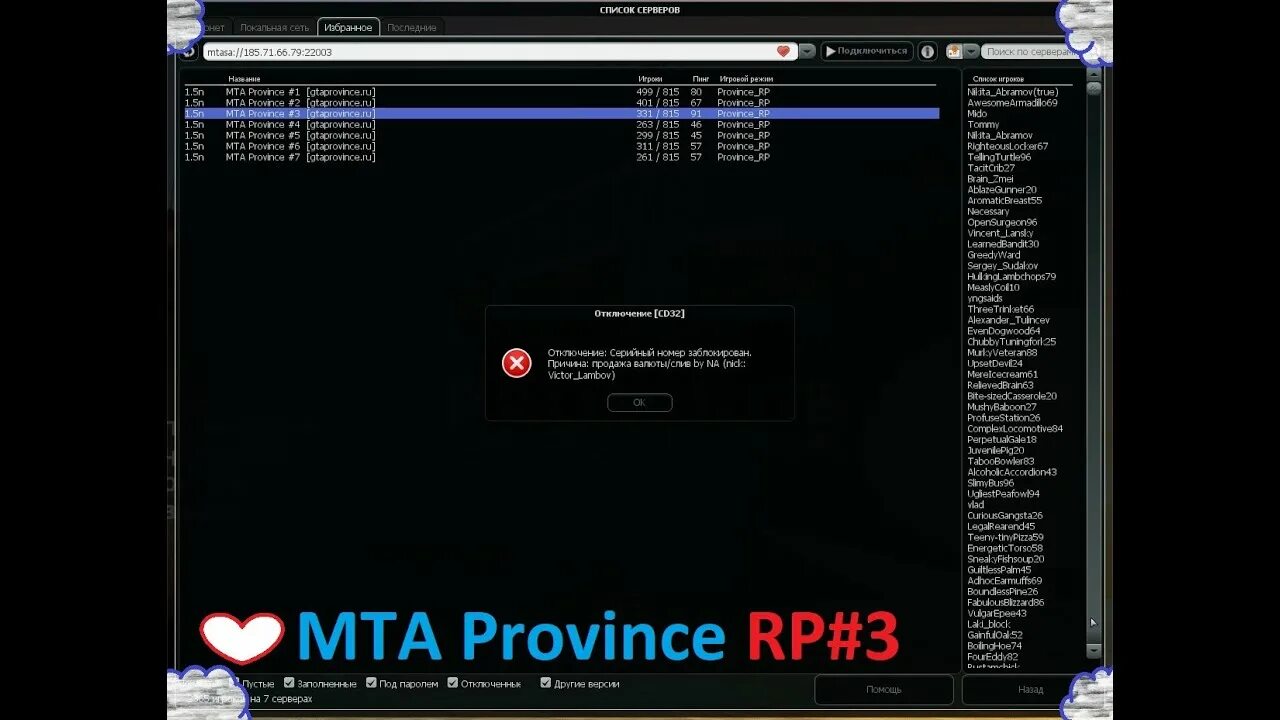Select server row MTA Province #6
Image resolution: width=1280 pixels, height=720 pixels.
pyautogui.click(x=561, y=146)
